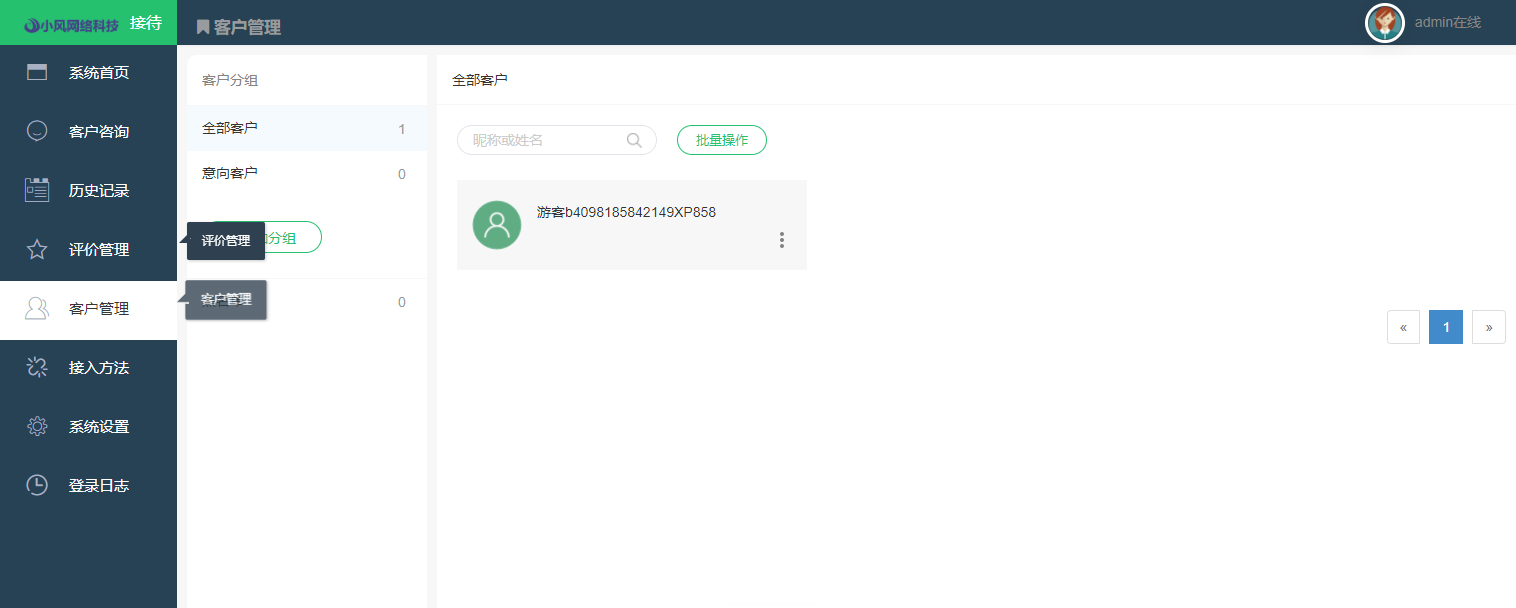
Task: Click the 批量操作 button
Action: [722, 140]
